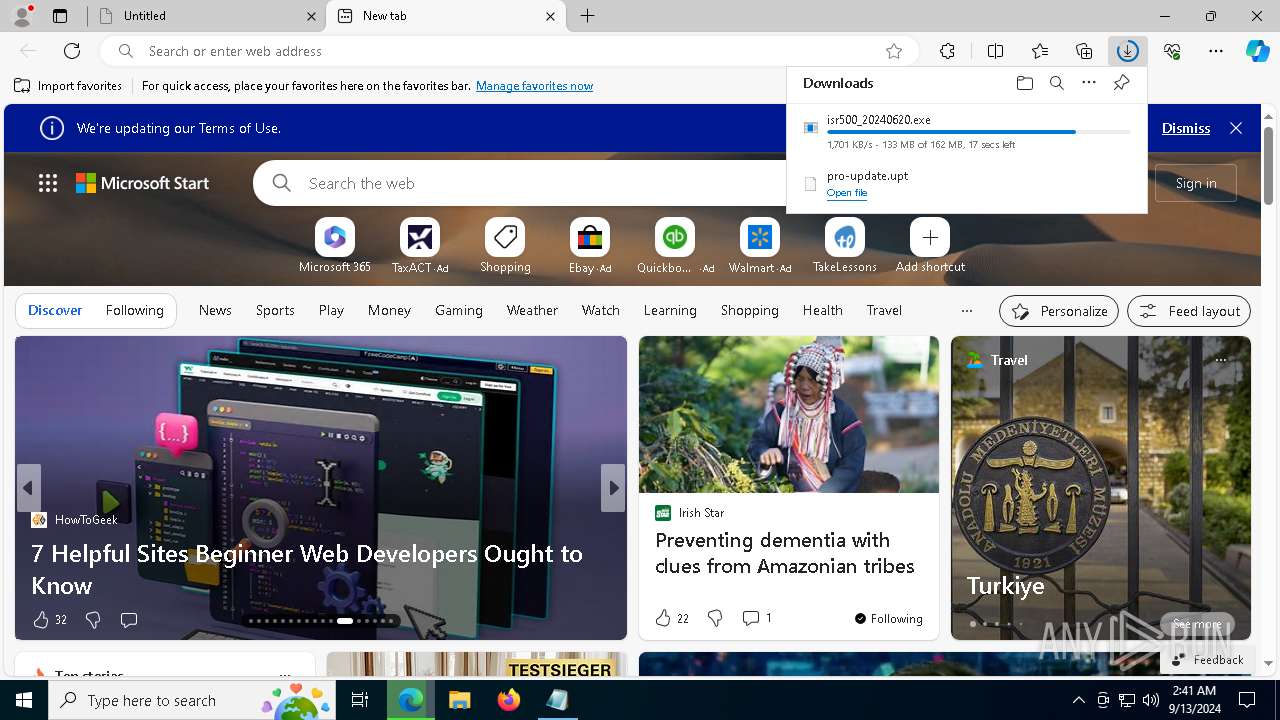This screenshot has width=1280, height=720.
Task: Open file pro-update.upt
Action: tap(847, 193)
